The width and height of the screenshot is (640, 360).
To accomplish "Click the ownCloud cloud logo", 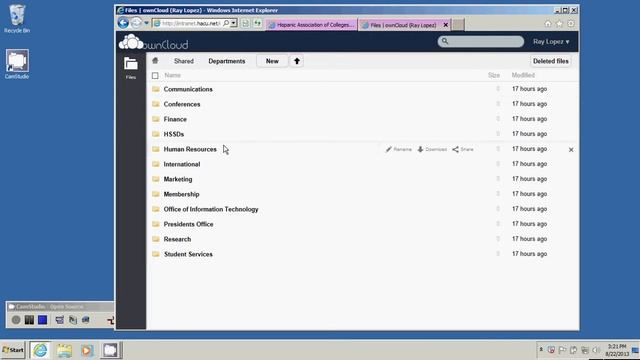I will tap(131, 42).
